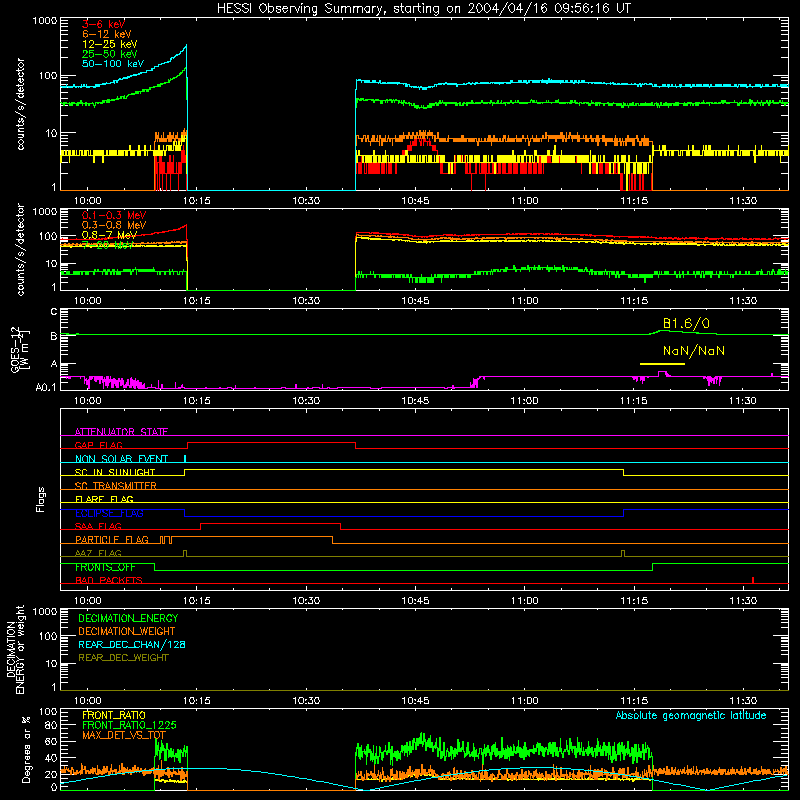Click the cyan spike marker beside NON_SOLAR_EVENT
800x800 pixels.
pyautogui.click(x=185, y=458)
